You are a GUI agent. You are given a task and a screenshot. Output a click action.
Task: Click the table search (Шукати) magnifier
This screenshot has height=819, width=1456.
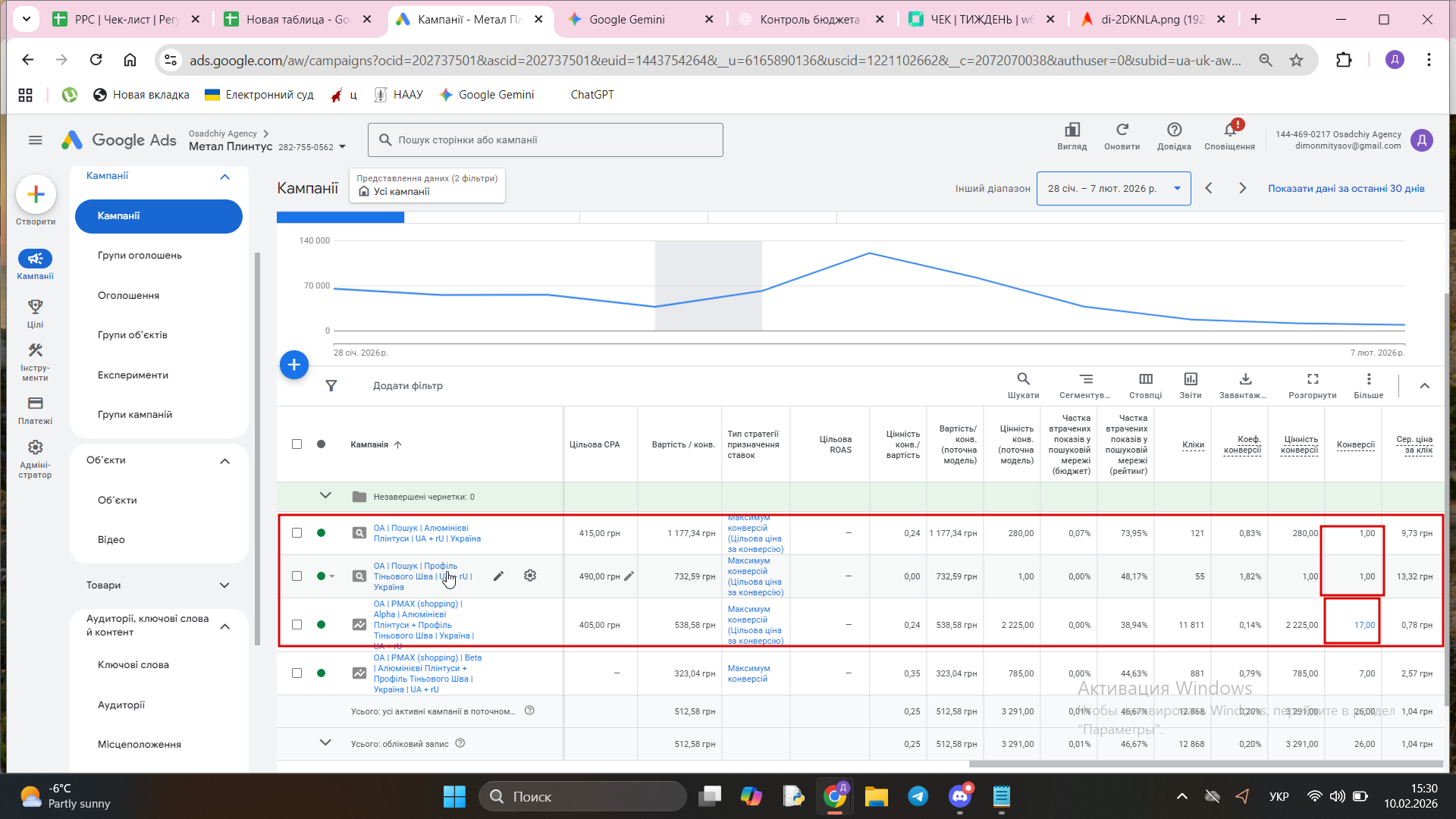[x=1023, y=379]
